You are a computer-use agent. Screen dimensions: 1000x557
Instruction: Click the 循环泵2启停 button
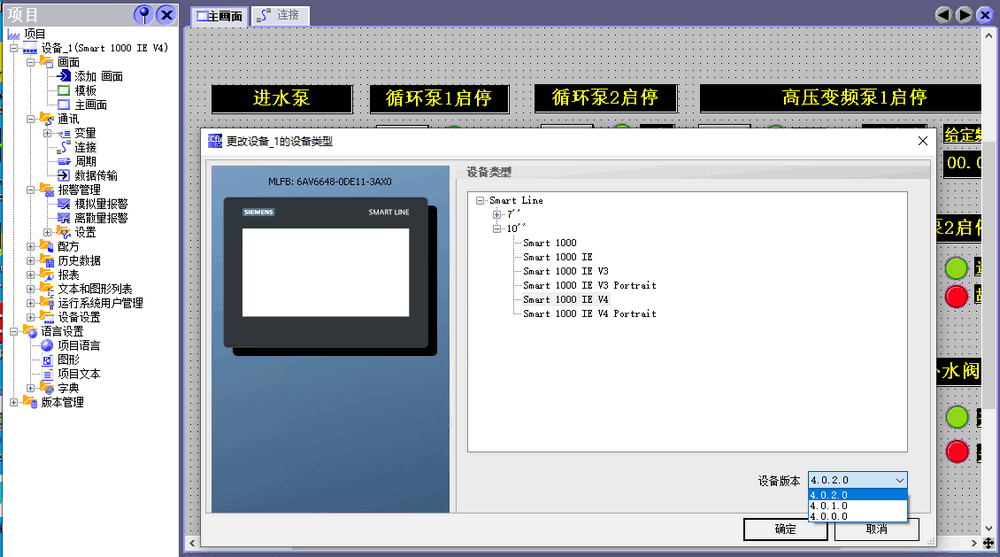click(x=605, y=98)
